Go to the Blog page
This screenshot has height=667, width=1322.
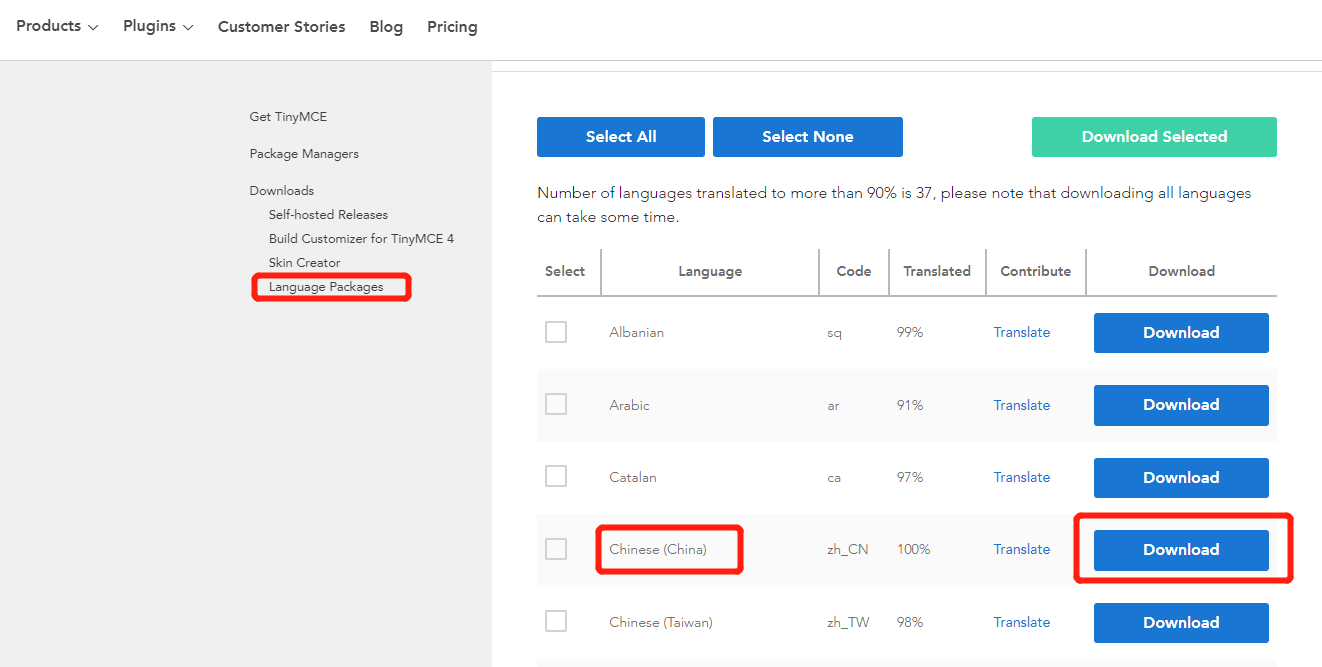point(386,27)
